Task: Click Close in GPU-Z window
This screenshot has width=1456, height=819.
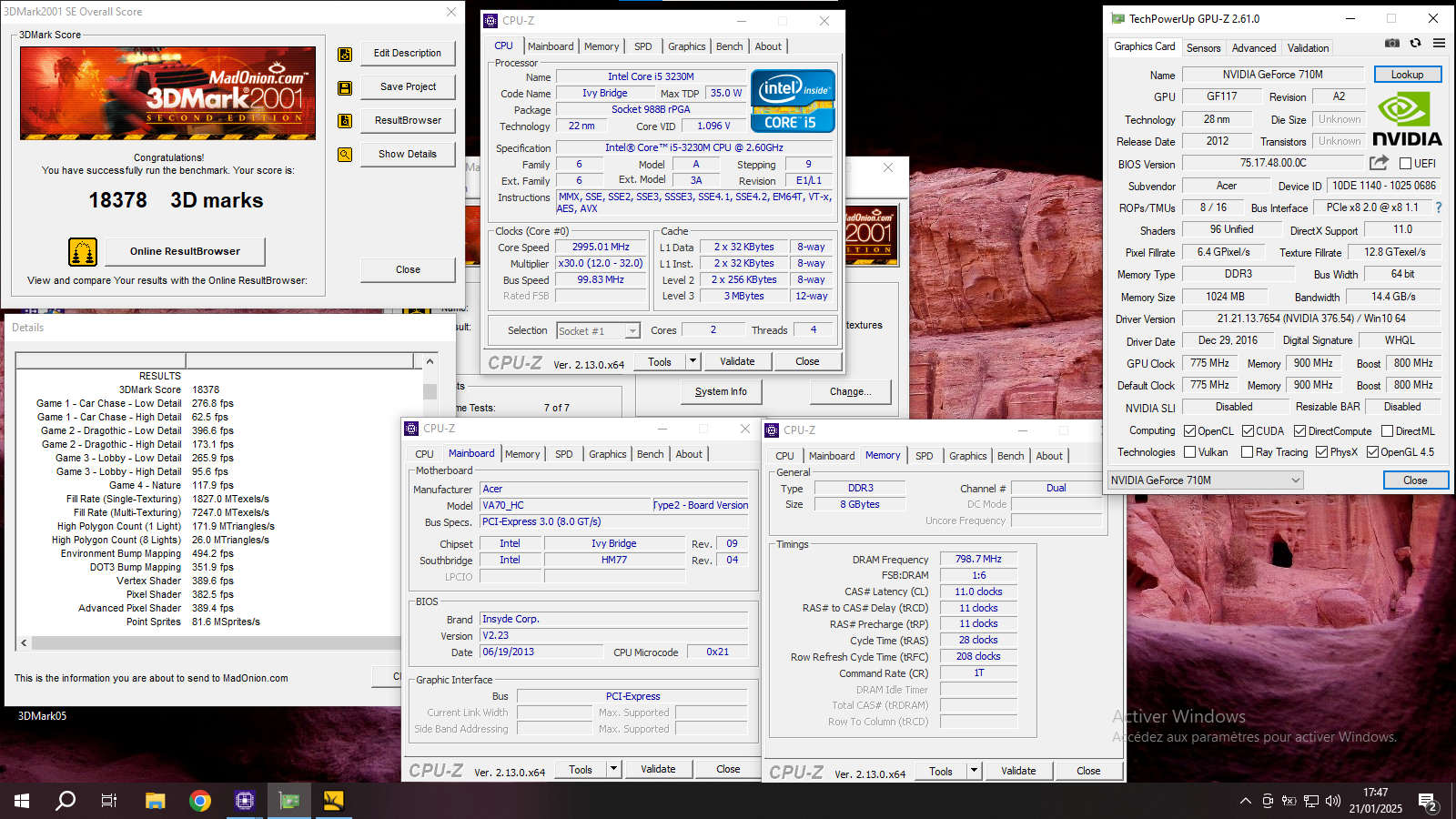Action: coord(1415,480)
